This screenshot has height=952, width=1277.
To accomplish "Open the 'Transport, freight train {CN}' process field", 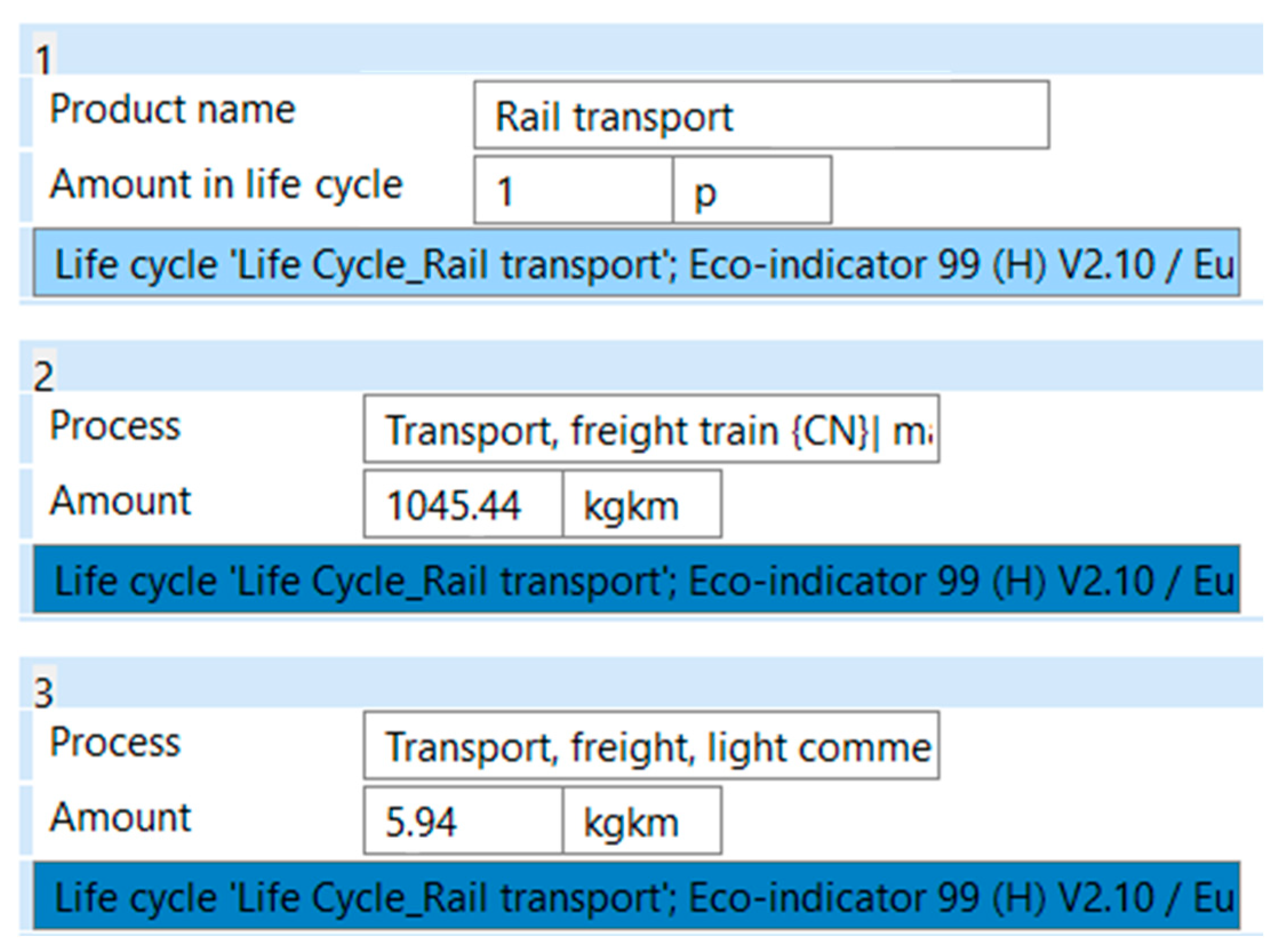I will 651,429.
